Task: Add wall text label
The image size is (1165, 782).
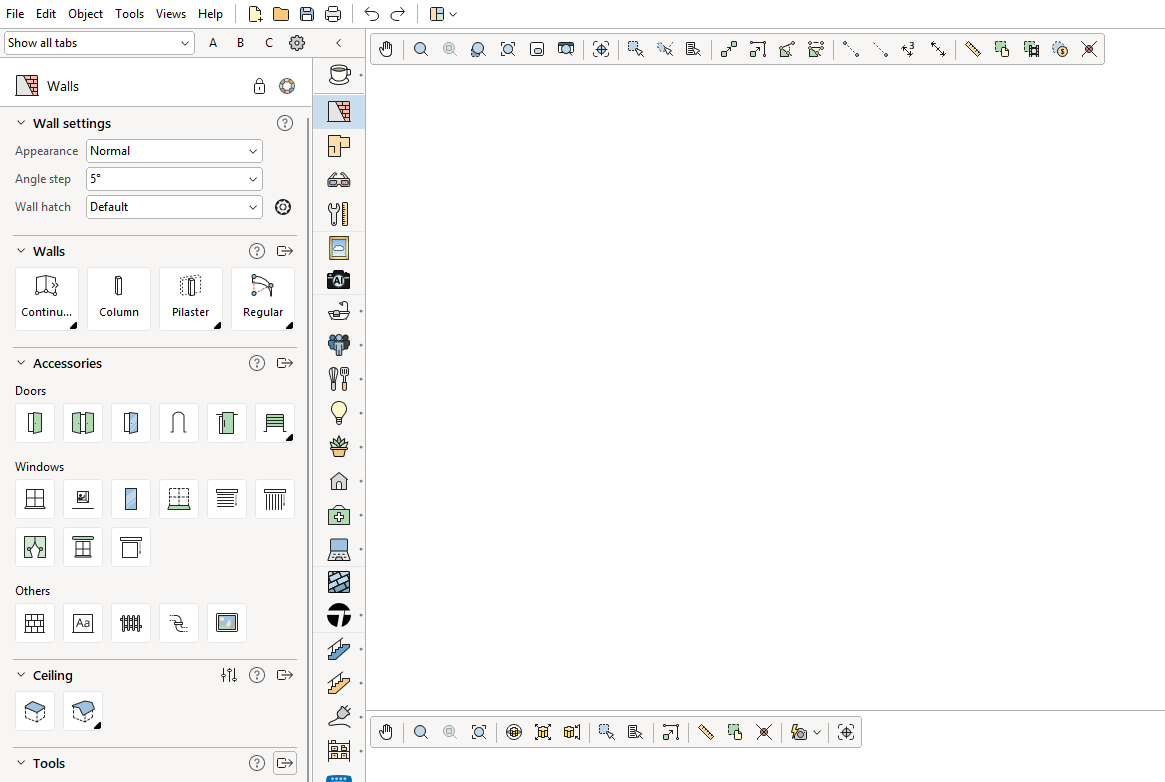Action: (82, 622)
